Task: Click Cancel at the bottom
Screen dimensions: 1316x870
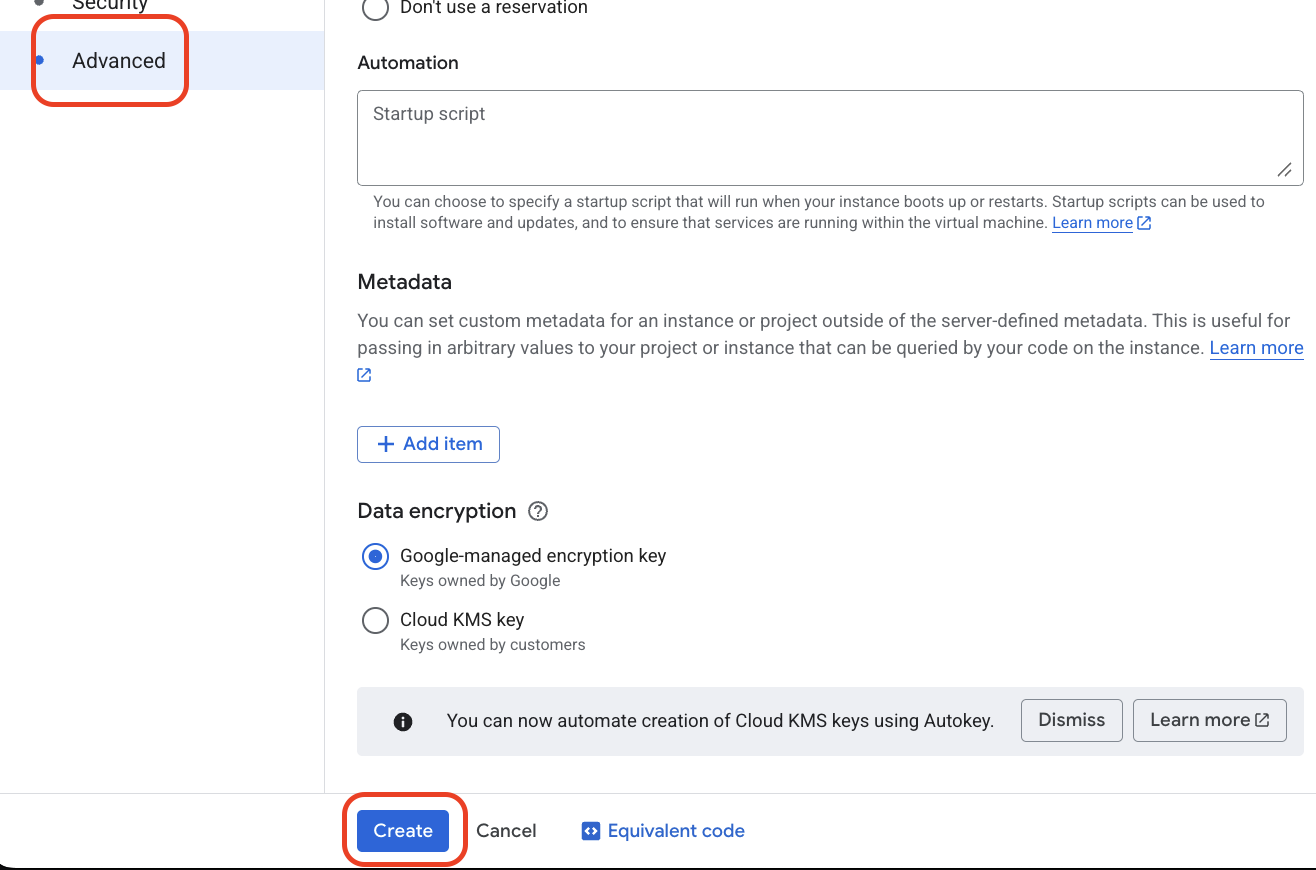Action: (x=506, y=831)
